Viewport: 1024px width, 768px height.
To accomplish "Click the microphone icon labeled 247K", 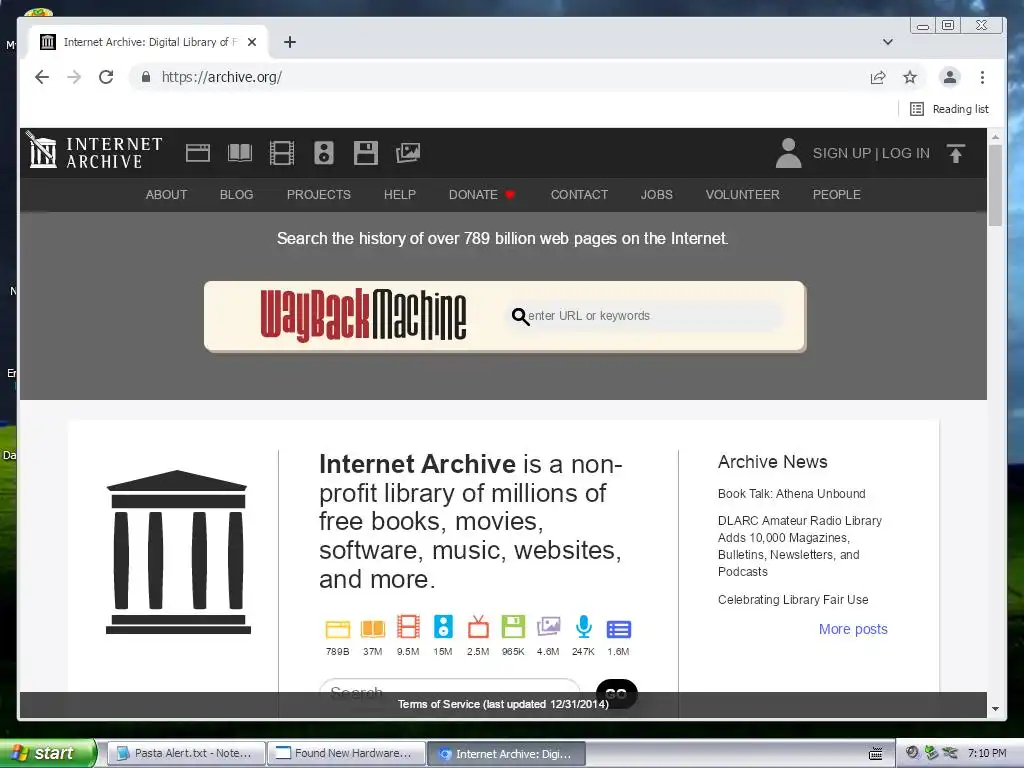I will click(584, 627).
